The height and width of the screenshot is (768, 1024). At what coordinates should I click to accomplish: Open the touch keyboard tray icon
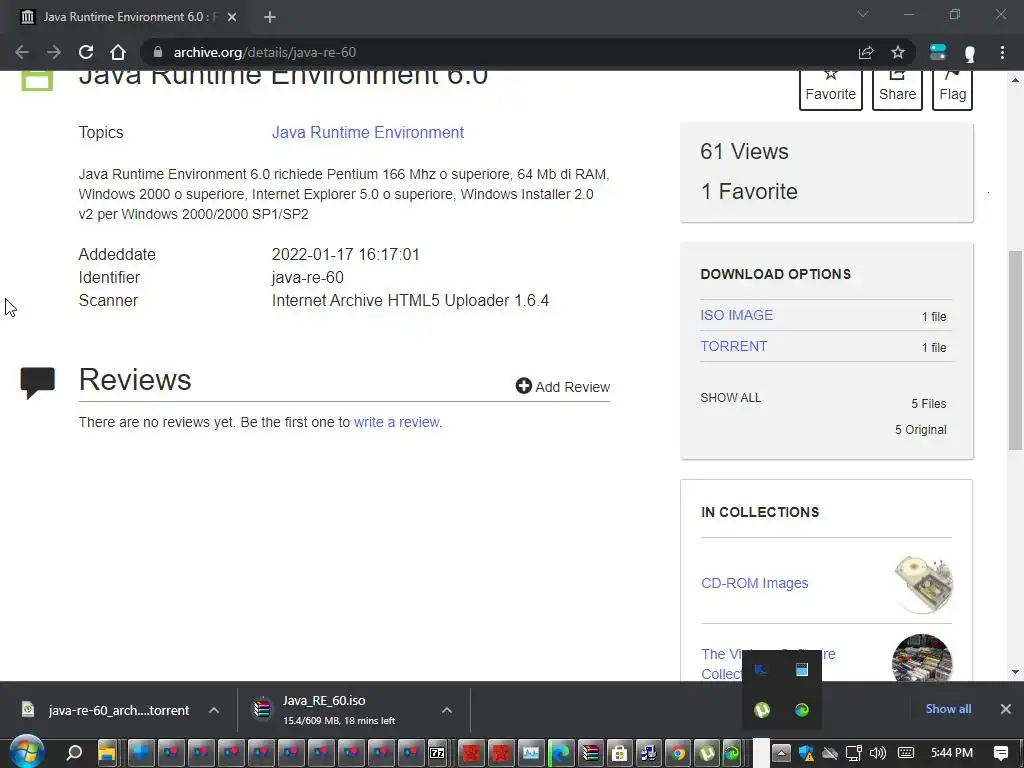(x=906, y=753)
